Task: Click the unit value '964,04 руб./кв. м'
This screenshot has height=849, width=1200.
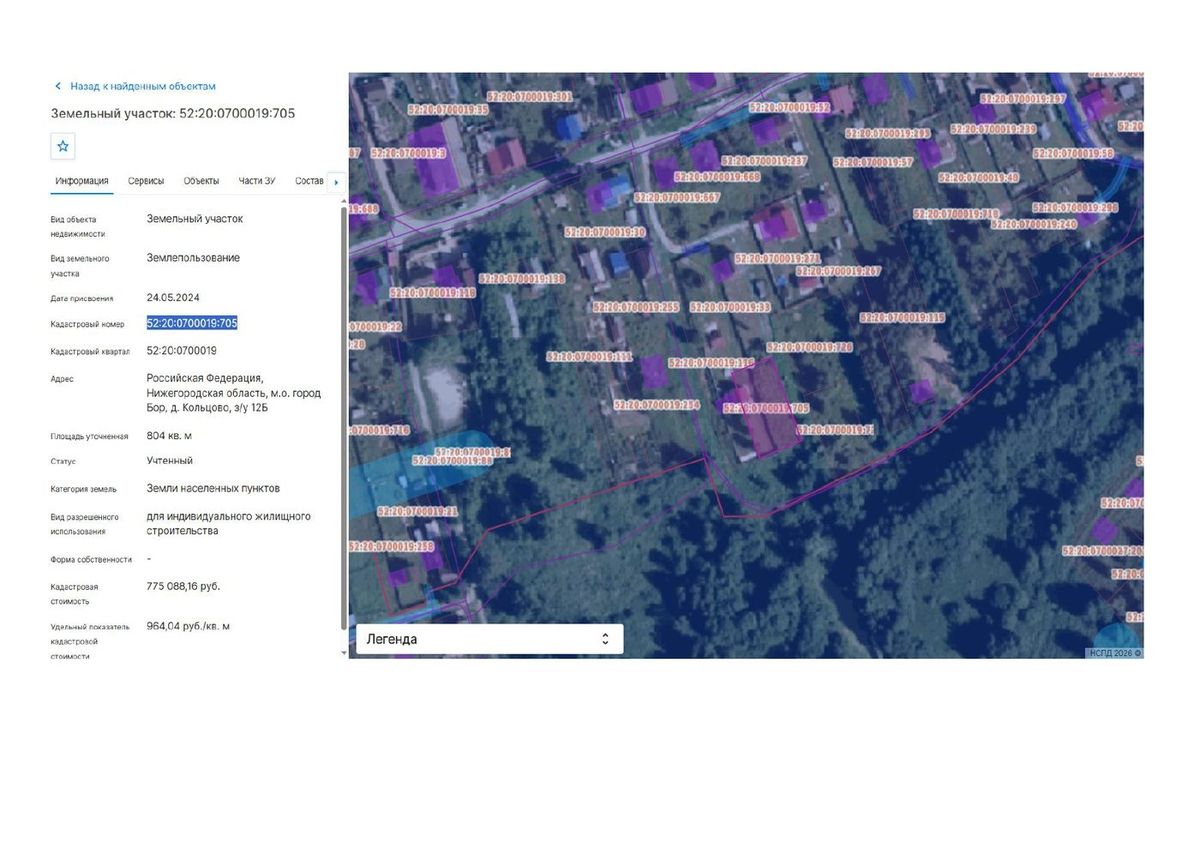Action: point(188,626)
